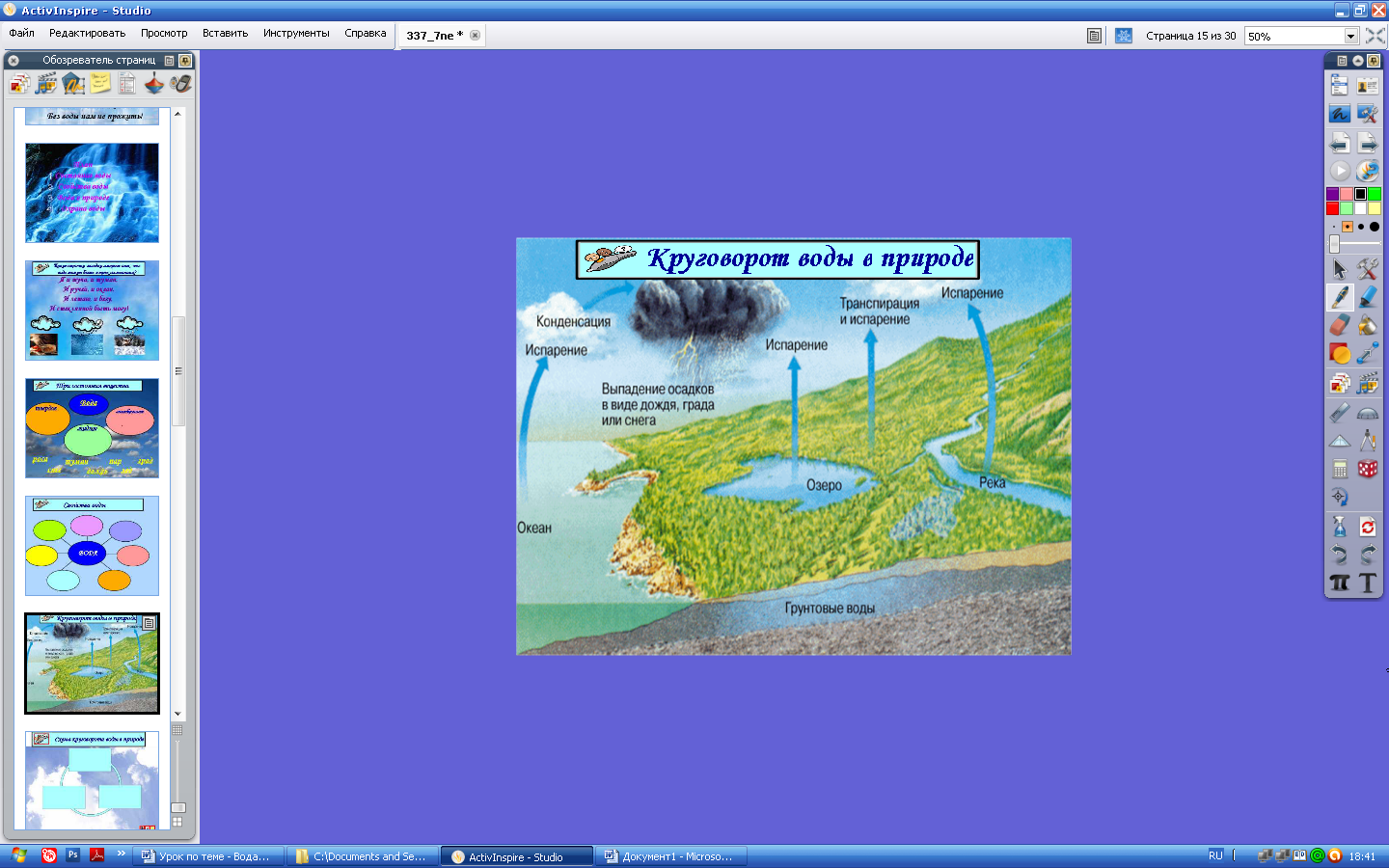The height and width of the screenshot is (868, 1389).
Task: Select the Fill bucket tool
Action: click(x=1368, y=325)
